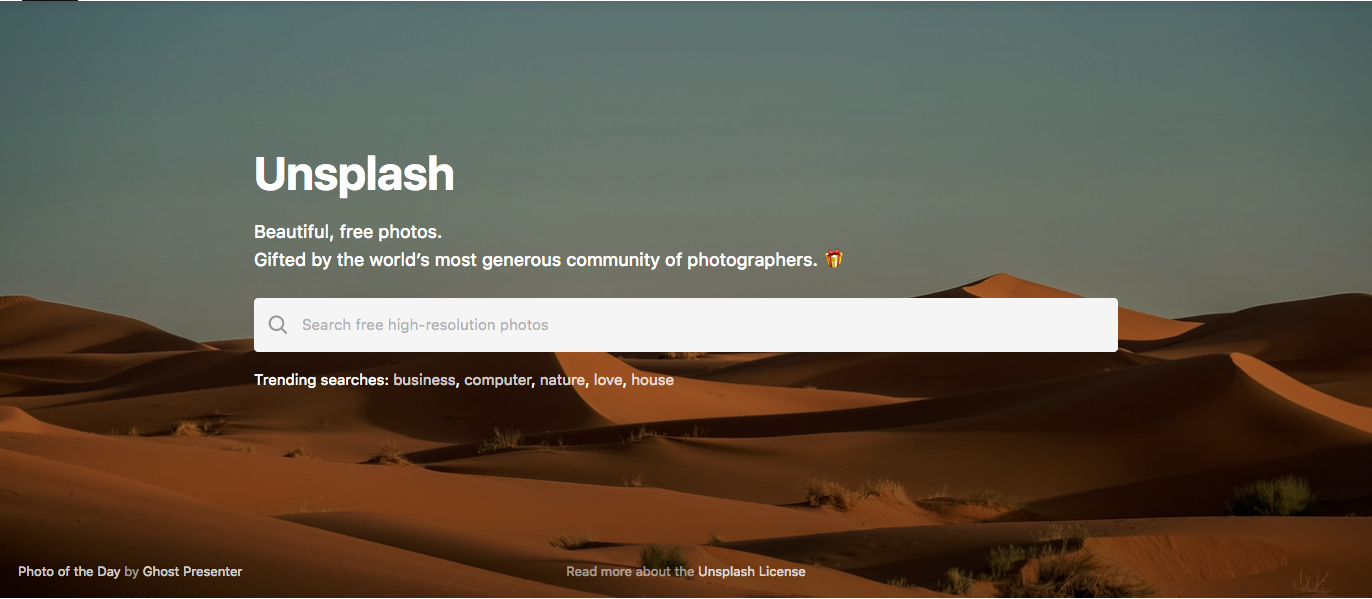The height and width of the screenshot is (599, 1372).
Task: Open the 'Photo of the Day' link
Action: point(69,572)
